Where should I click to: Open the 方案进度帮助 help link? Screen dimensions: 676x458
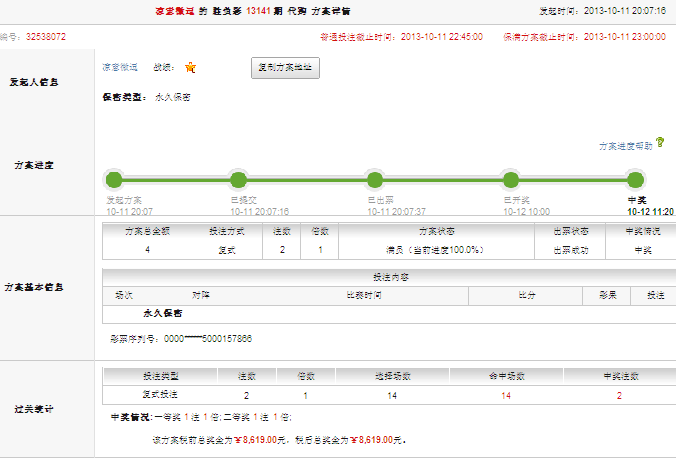(625, 146)
